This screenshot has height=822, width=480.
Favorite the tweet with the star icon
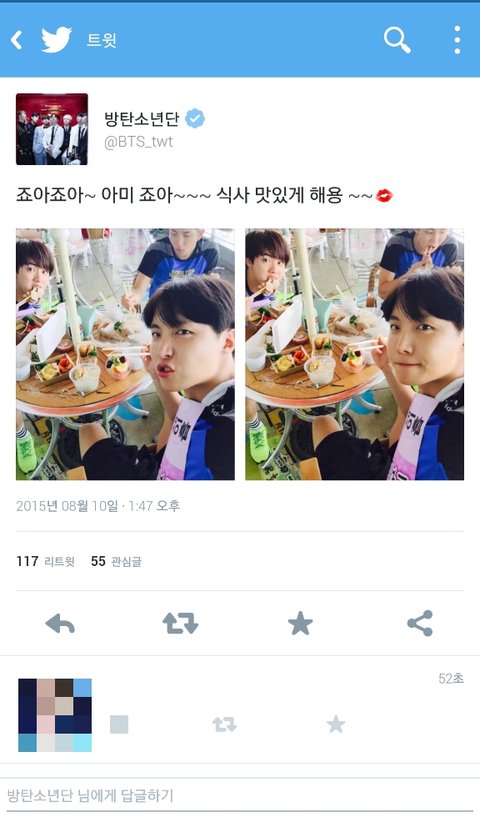point(300,624)
